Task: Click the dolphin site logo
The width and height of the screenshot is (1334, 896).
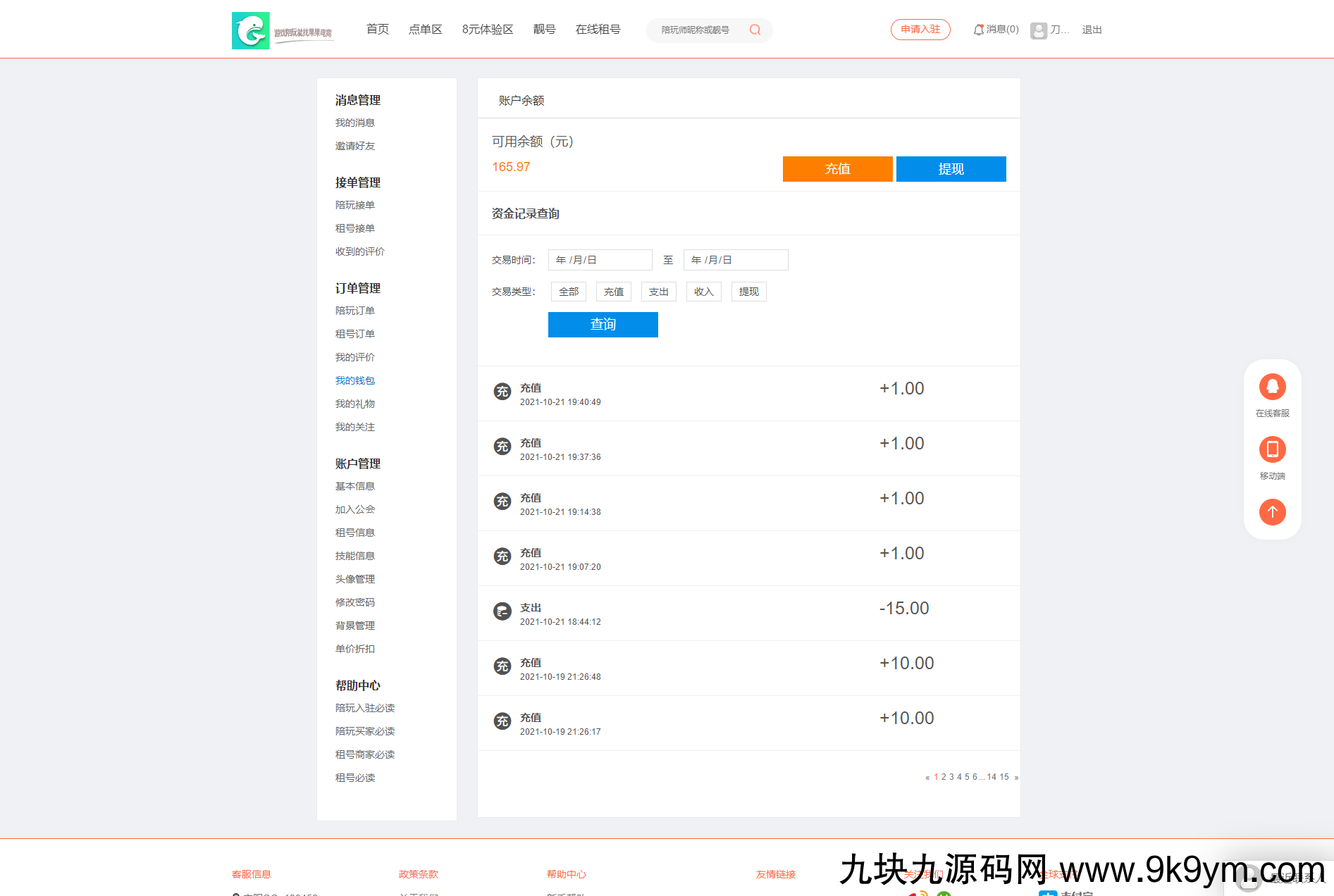Action: coord(251,30)
